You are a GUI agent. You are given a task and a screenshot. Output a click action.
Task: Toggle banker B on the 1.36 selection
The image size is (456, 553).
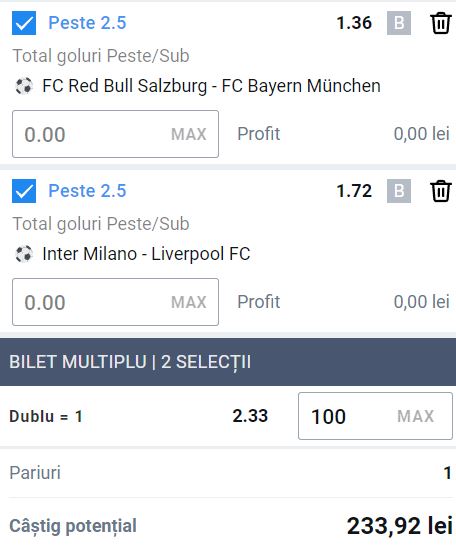click(x=399, y=23)
